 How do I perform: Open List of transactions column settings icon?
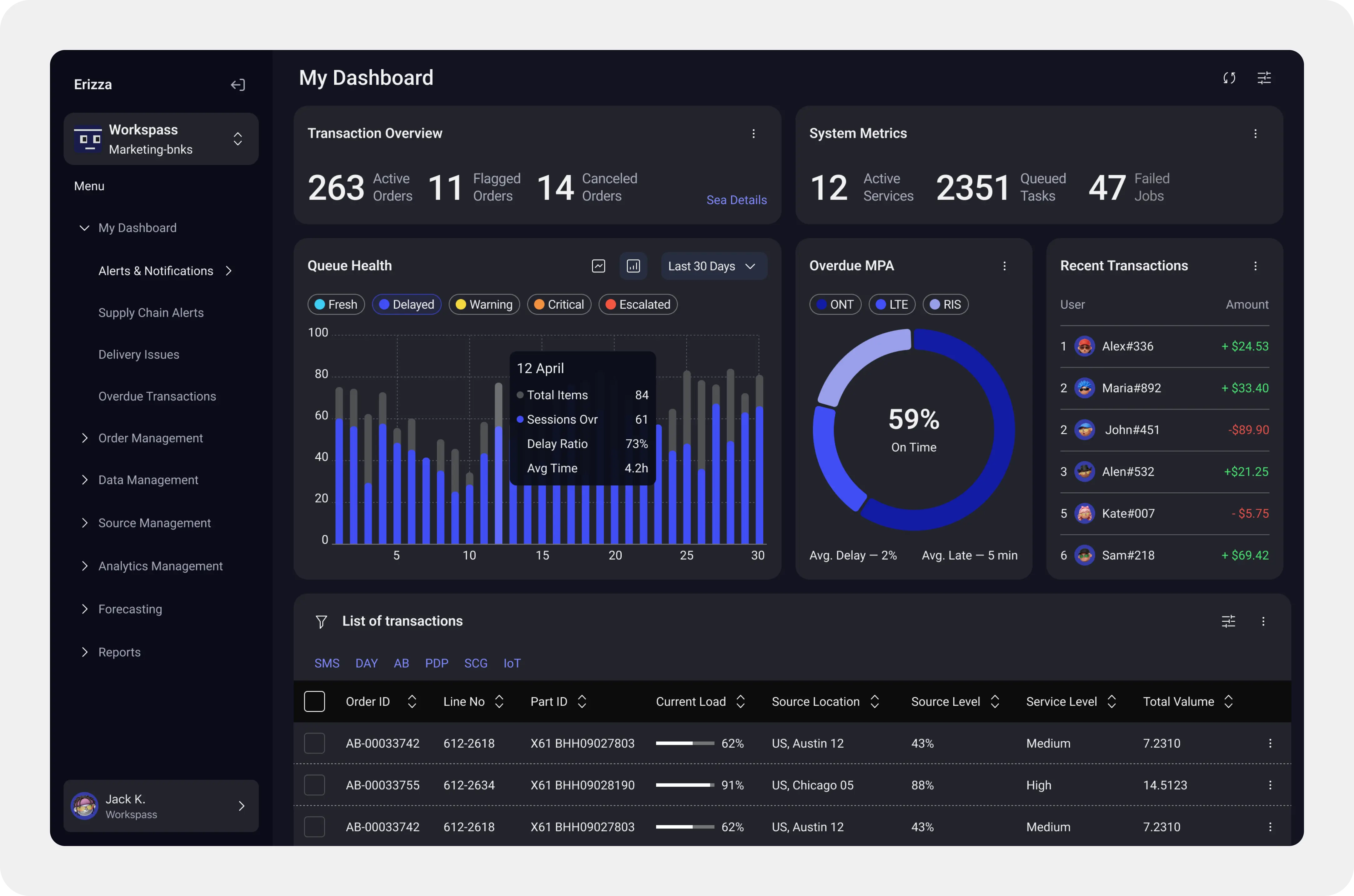pos(1228,622)
